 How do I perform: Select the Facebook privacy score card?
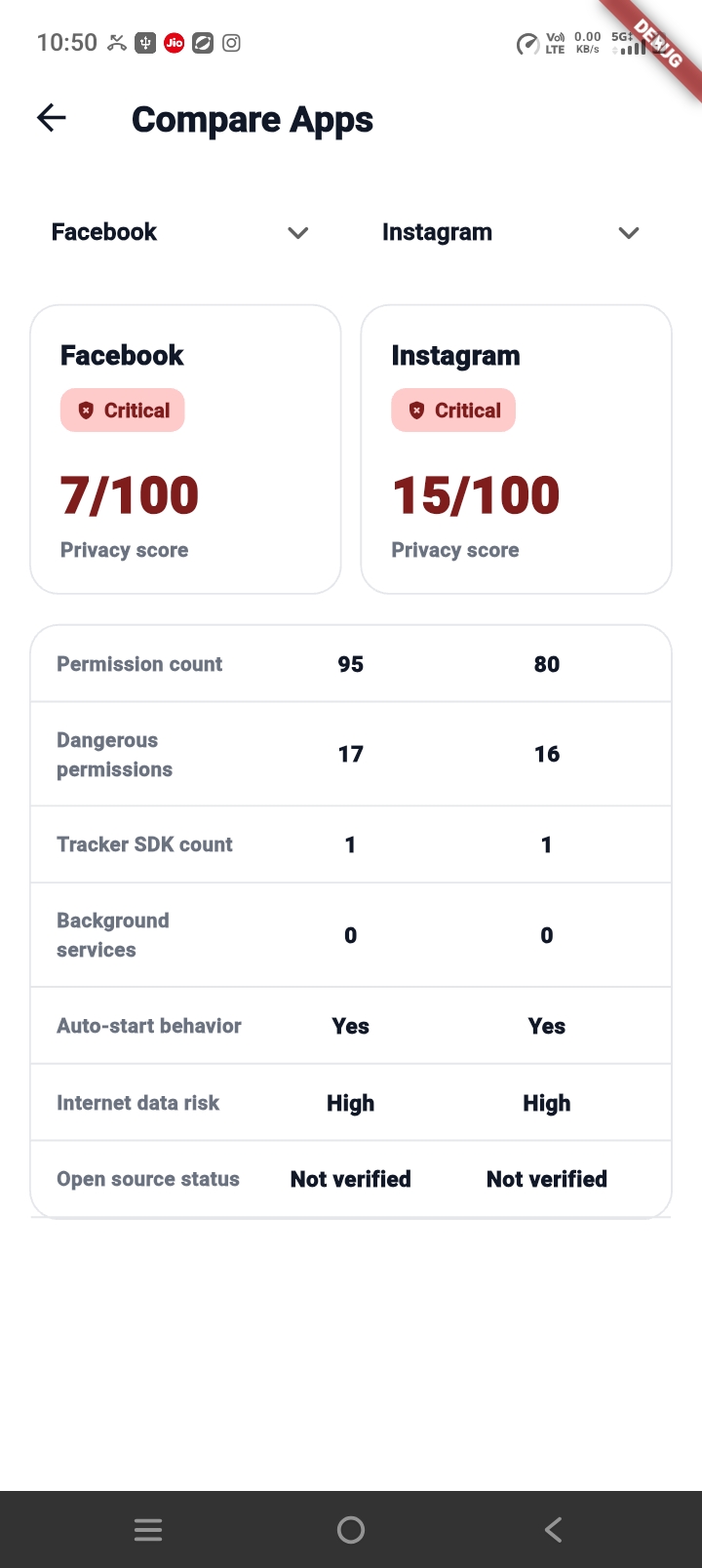click(186, 450)
